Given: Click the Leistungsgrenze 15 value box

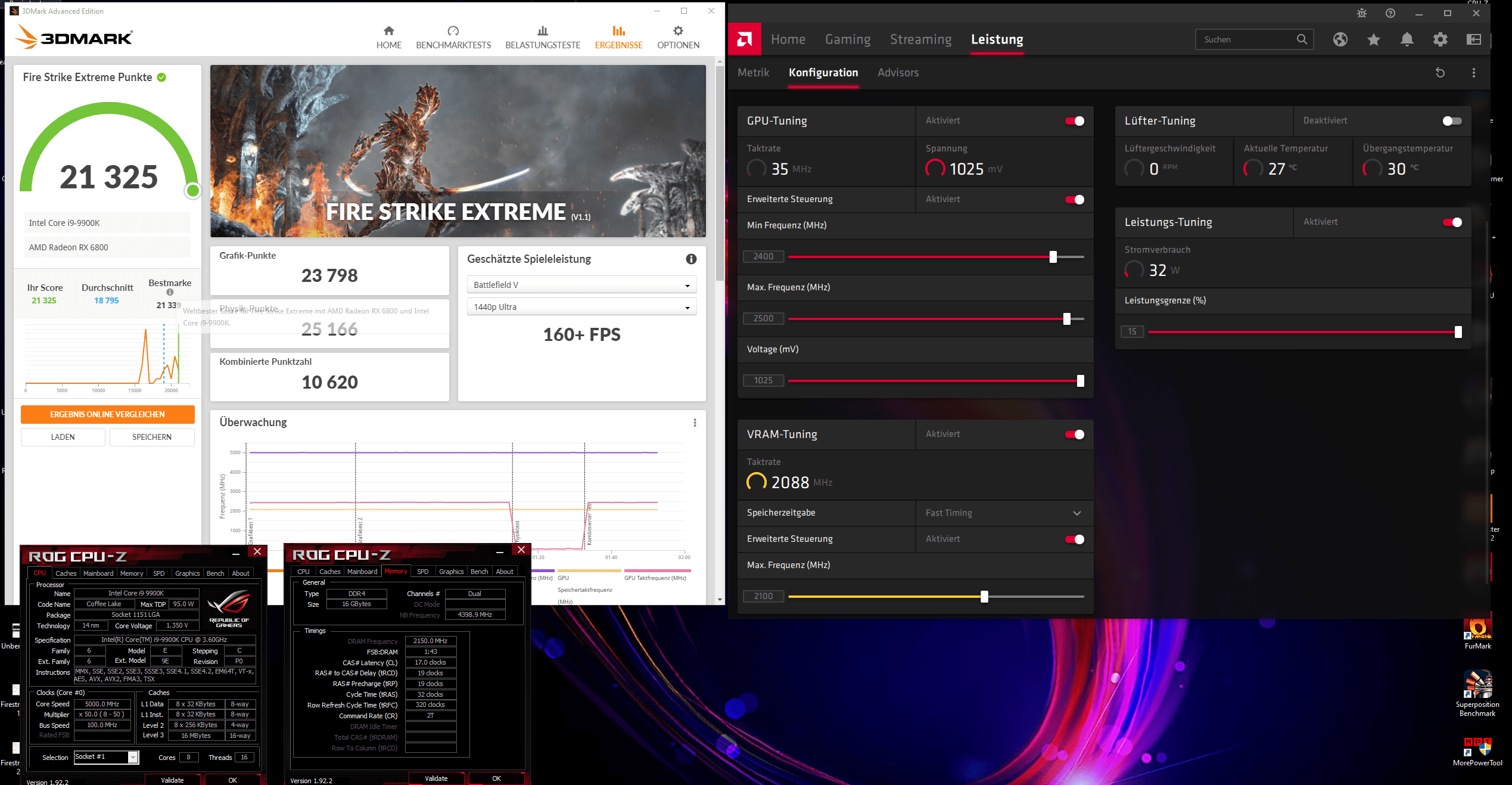Looking at the screenshot, I should tap(1132, 332).
